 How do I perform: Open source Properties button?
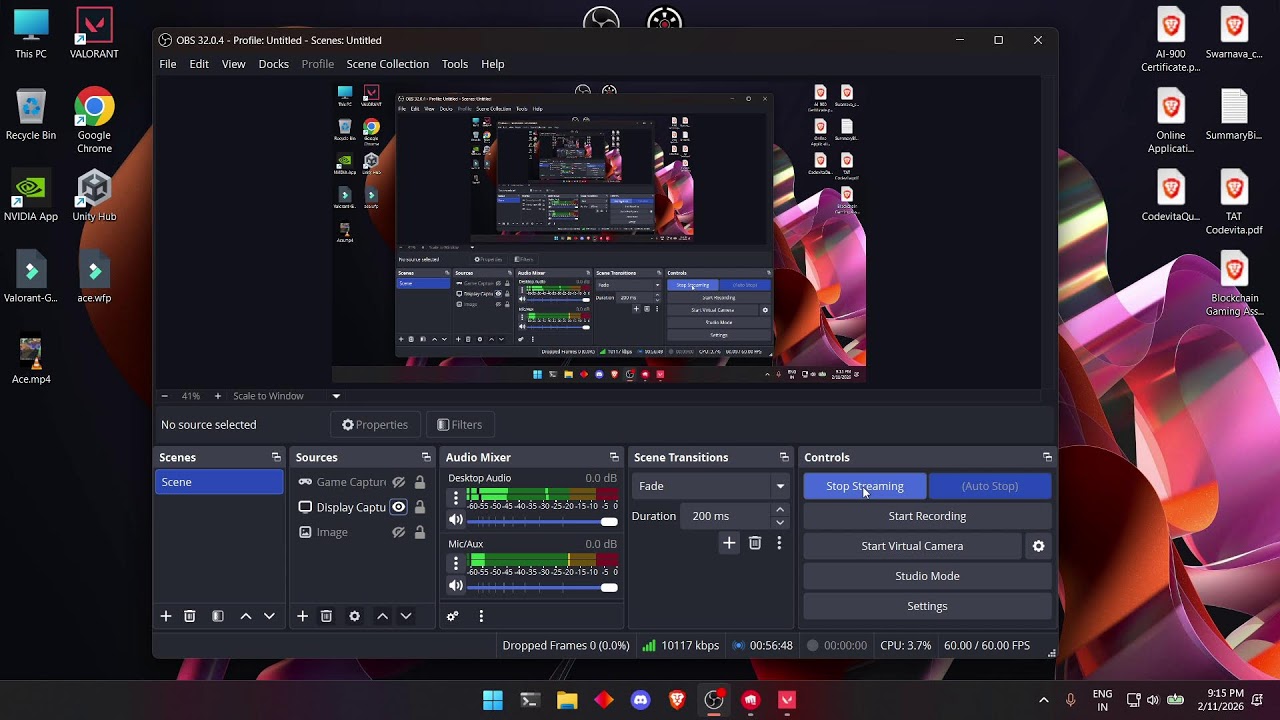pos(375,425)
